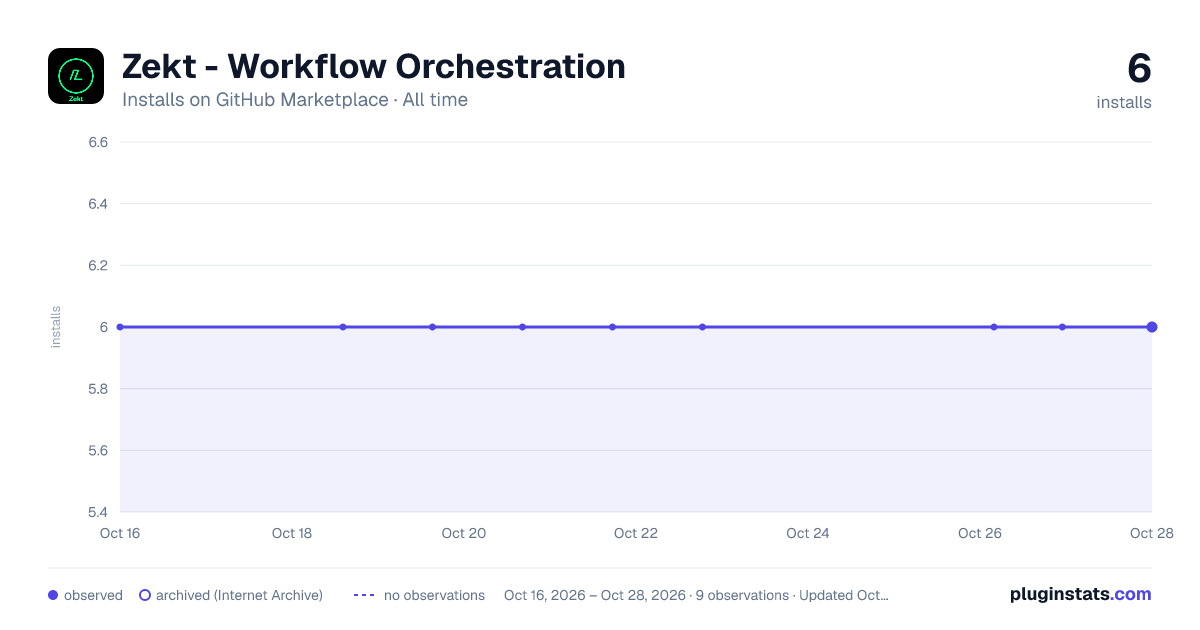This screenshot has height=630, width=1200.
Task: Click the Oct 16 starting data point
Action: [120, 327]
